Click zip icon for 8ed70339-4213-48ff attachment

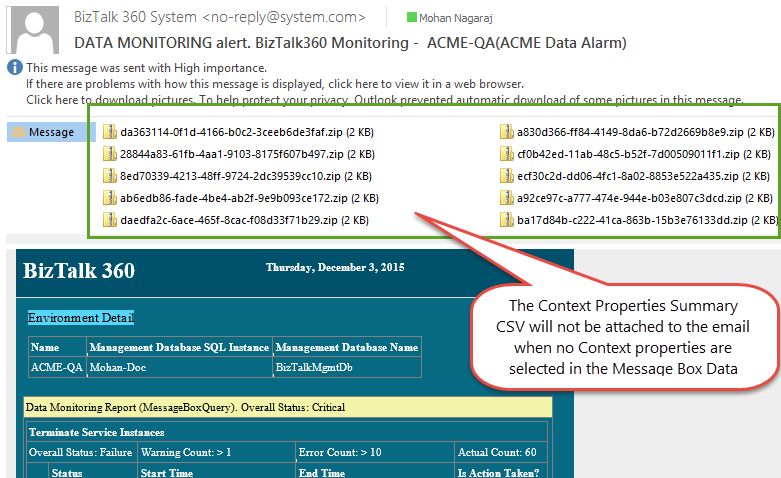[110, 176]
